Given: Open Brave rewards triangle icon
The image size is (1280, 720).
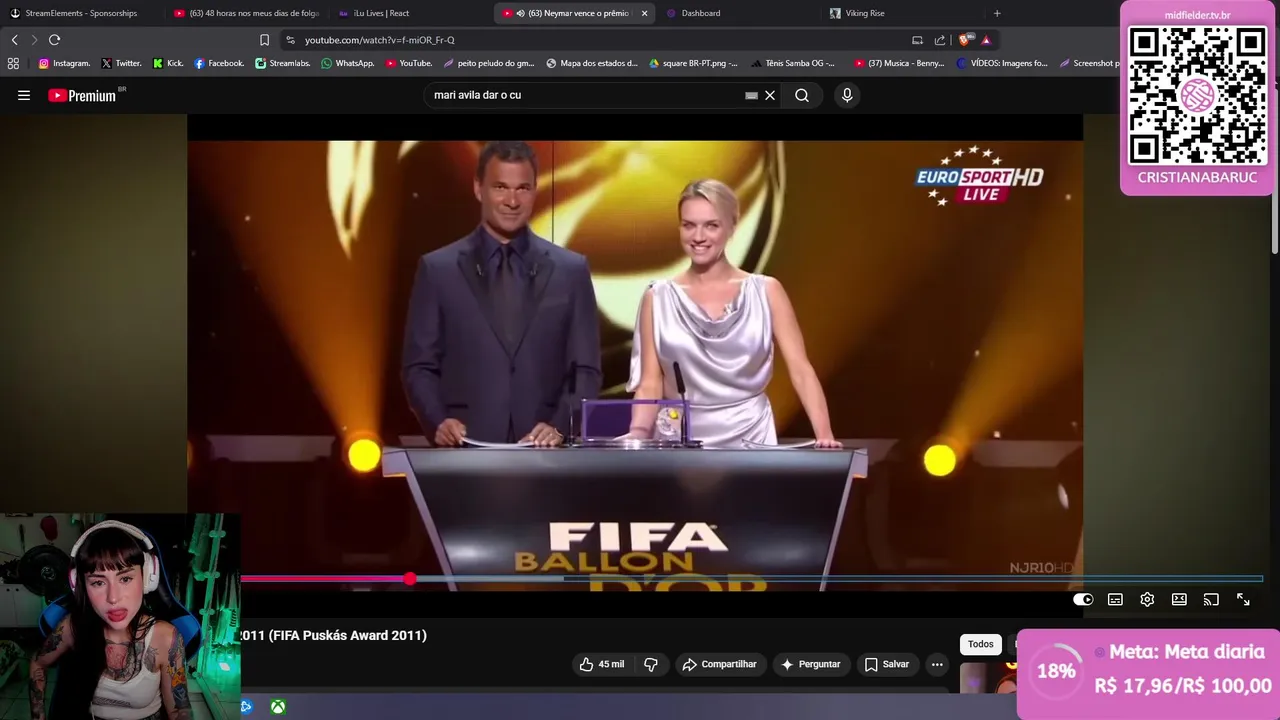Looking at the screenshot, I should coord(986,40).
